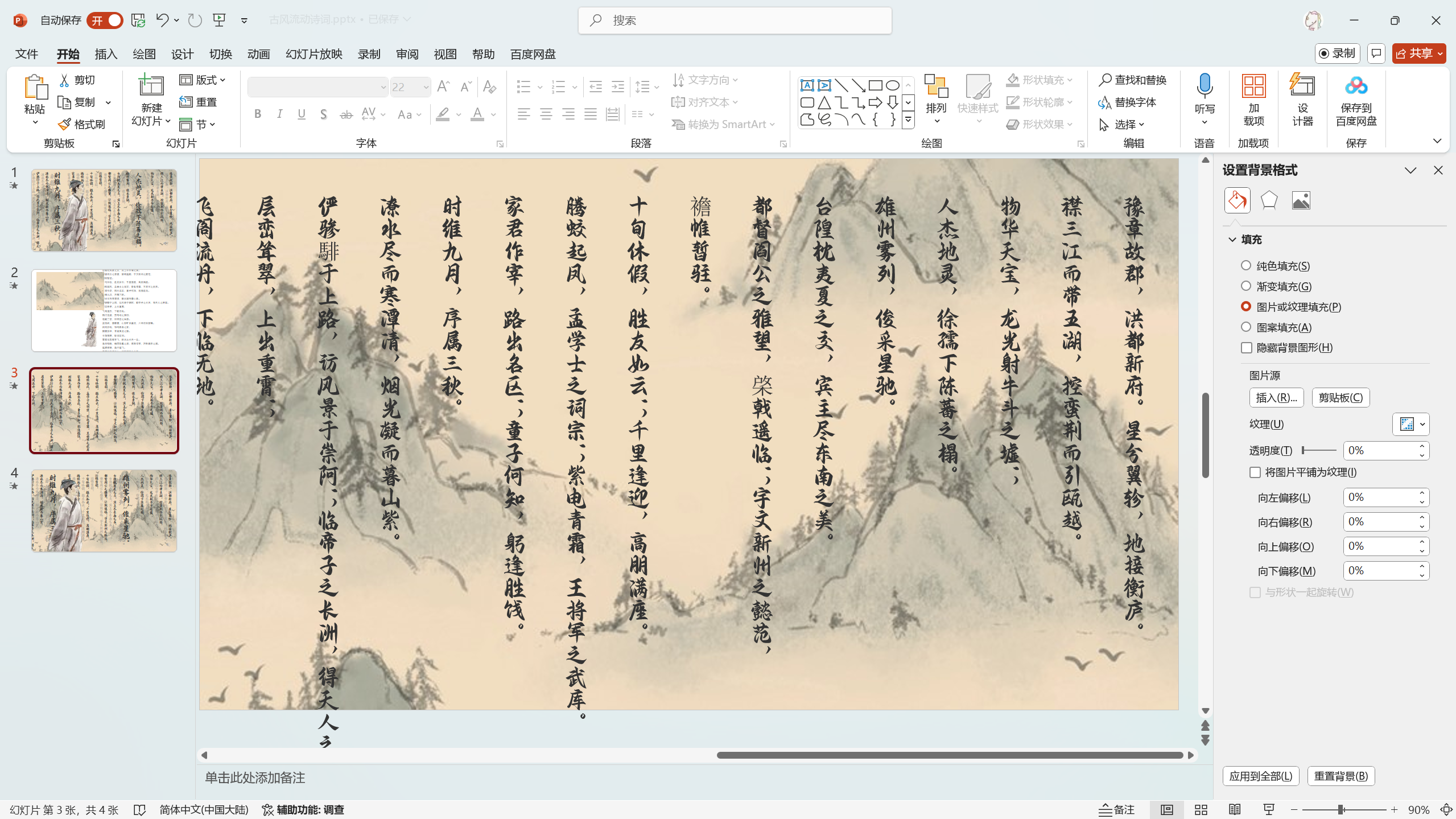Switch to Reading view icon

pos(1235,810)
